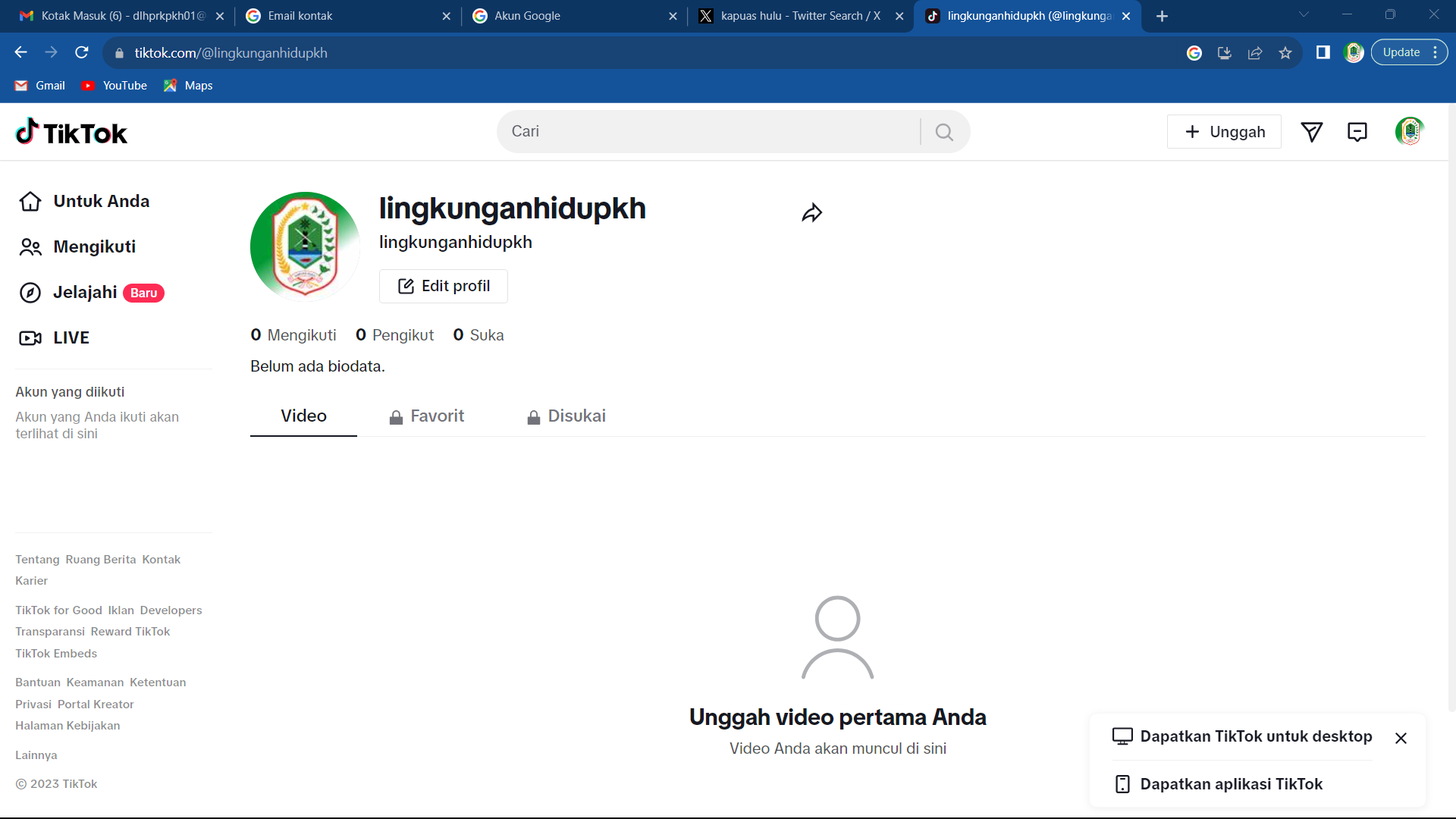This screenshot has height=819, width=1456.
Task: Click the Chrome Update button
Action: [x=1409, y=52]
